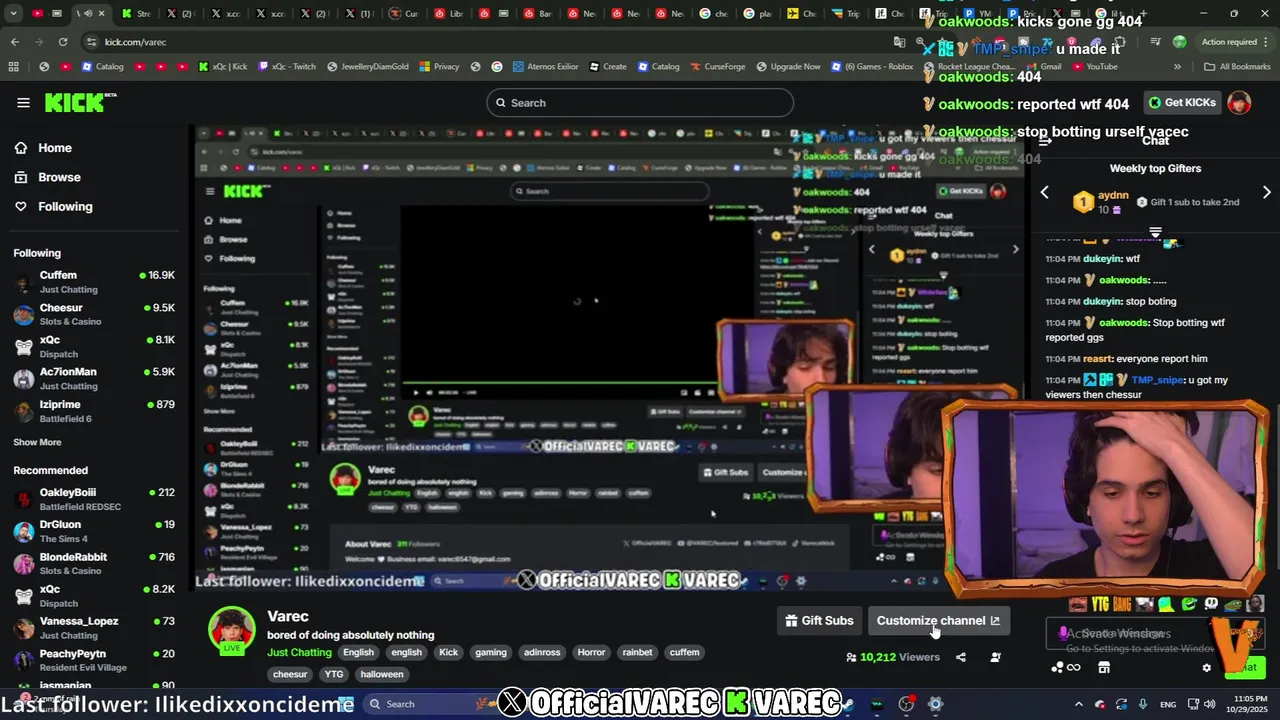Show hidden system tray icons

pyautogui.click(x=1078, y=704)
